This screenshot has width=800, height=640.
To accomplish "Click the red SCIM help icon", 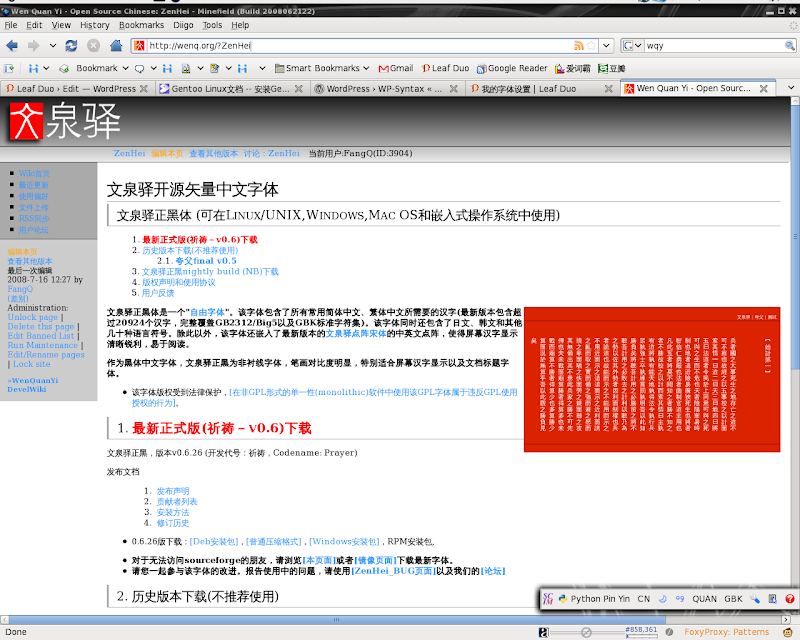I will (790, 599).
